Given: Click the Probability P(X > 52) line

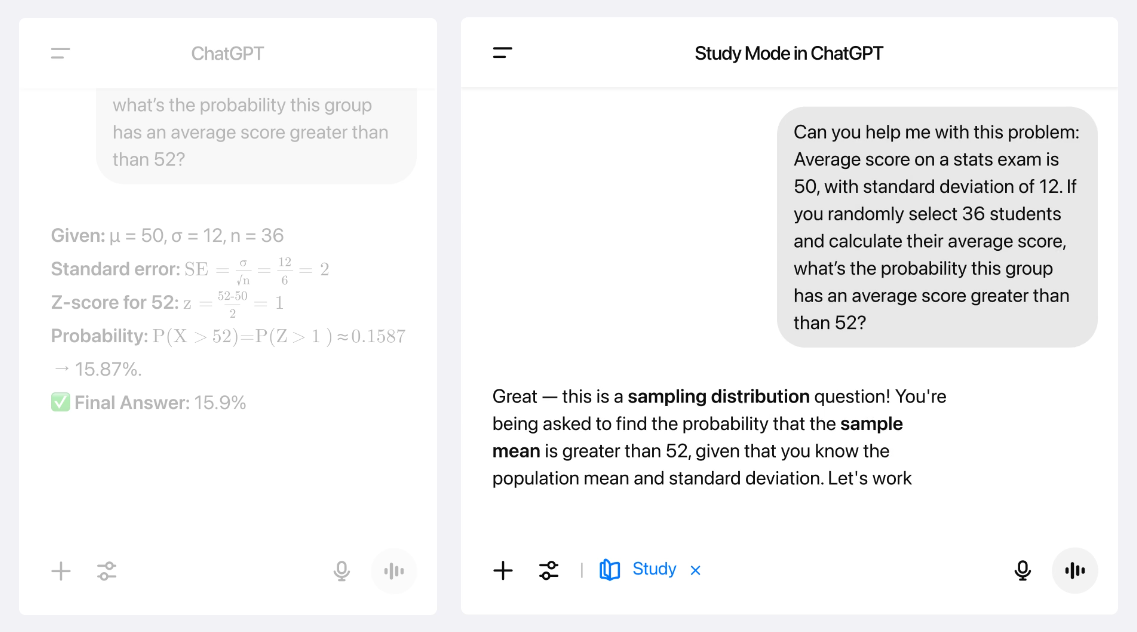Looking at the screenshot, I should pos(228,336).
